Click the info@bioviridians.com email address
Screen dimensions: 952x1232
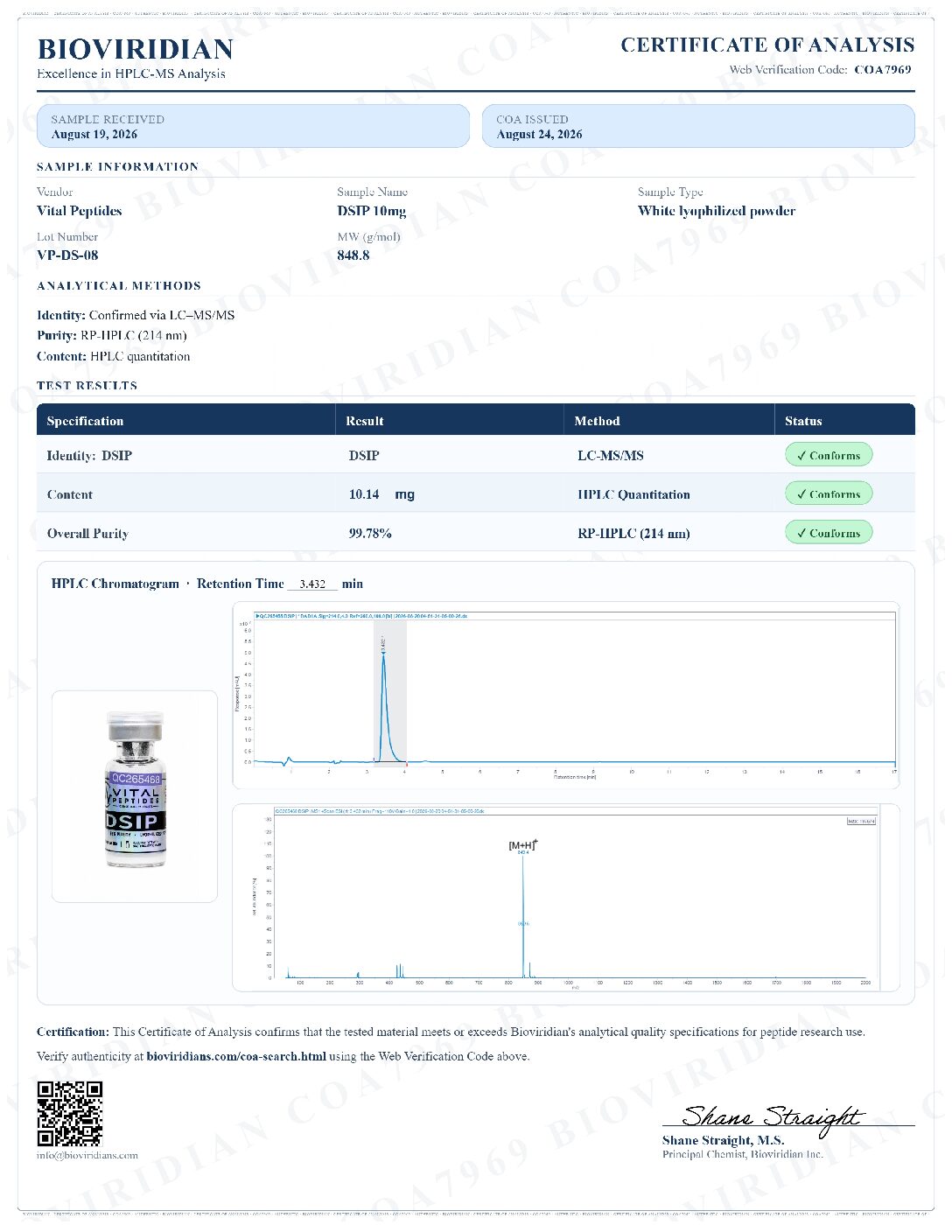click(87, 1155)
